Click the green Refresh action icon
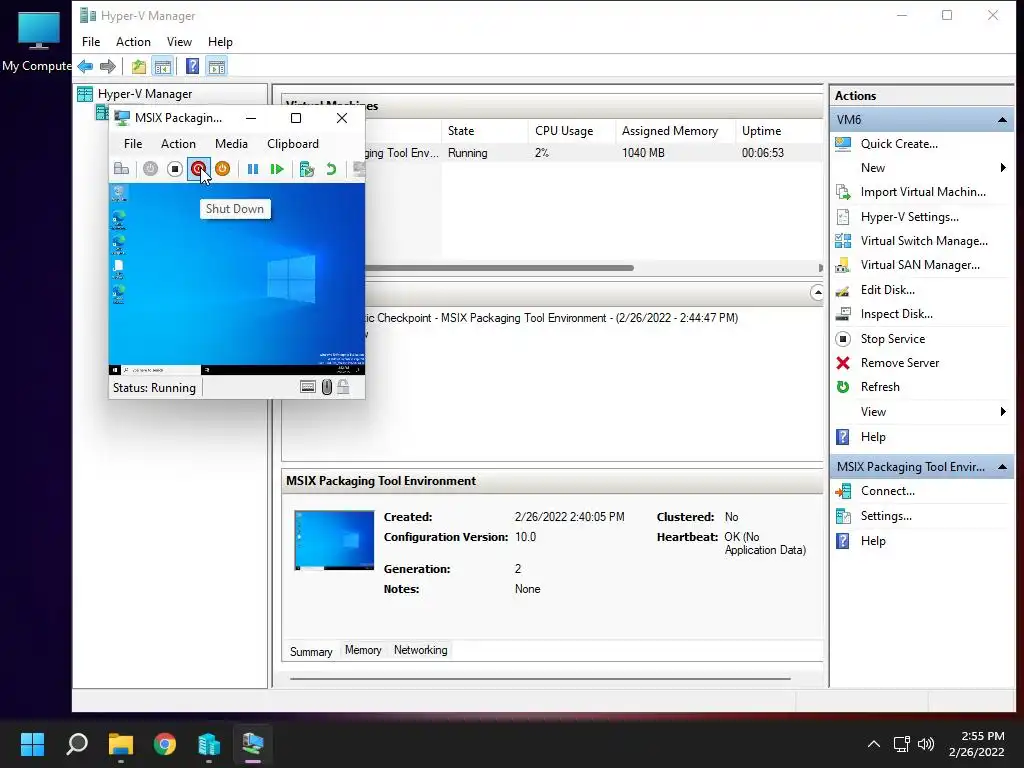Screen dimensions: 1024x768 point(843,387)
